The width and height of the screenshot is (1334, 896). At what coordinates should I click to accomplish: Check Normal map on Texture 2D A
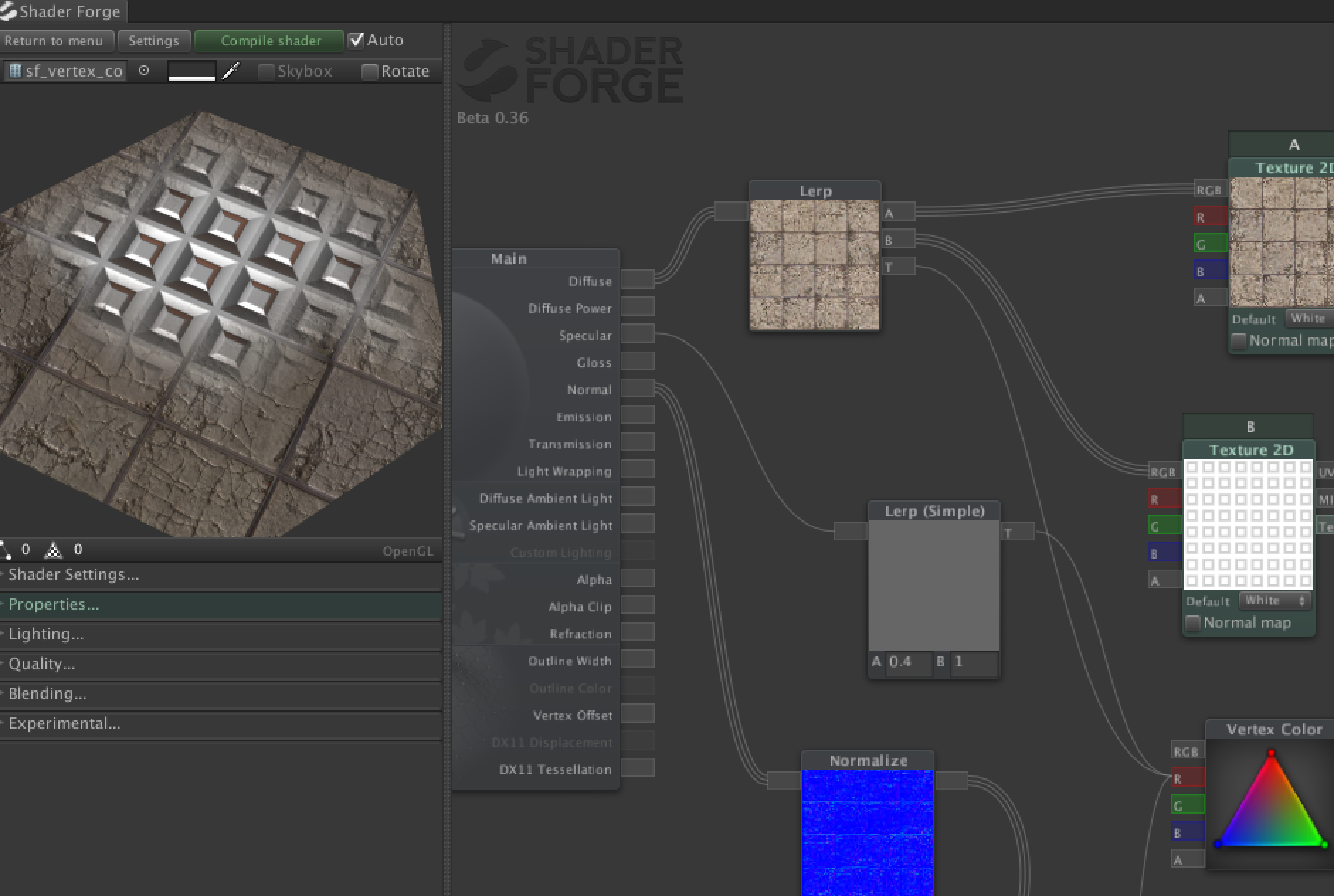point(1238,341)
